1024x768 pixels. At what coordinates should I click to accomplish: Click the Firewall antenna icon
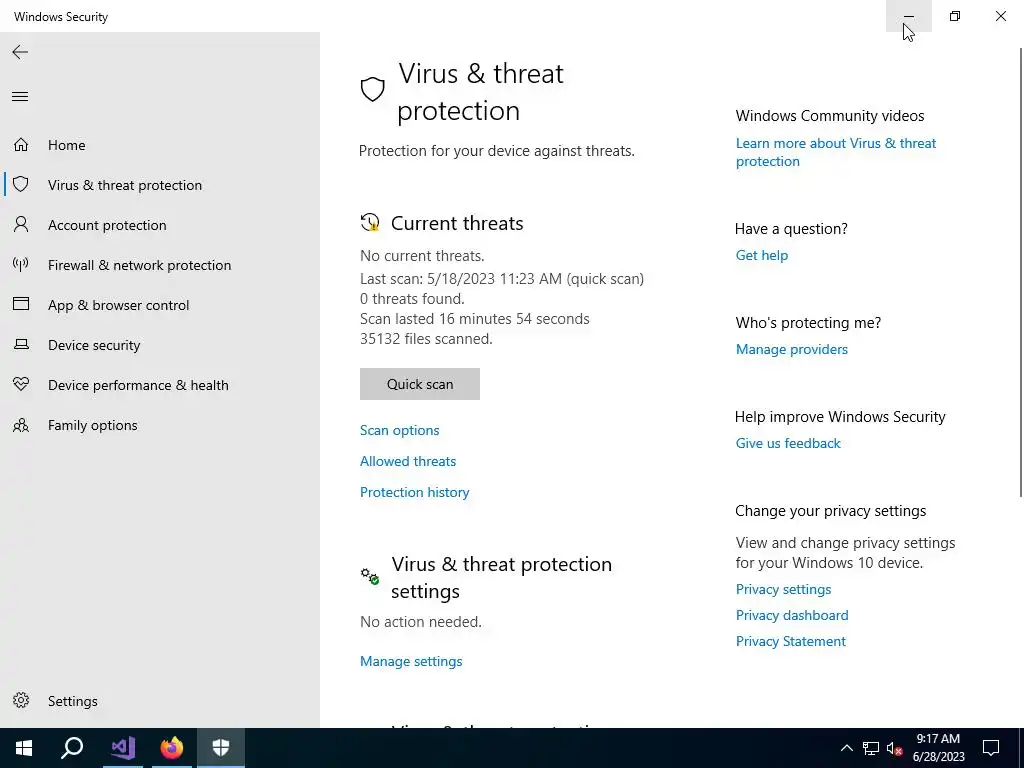[21, 264]
